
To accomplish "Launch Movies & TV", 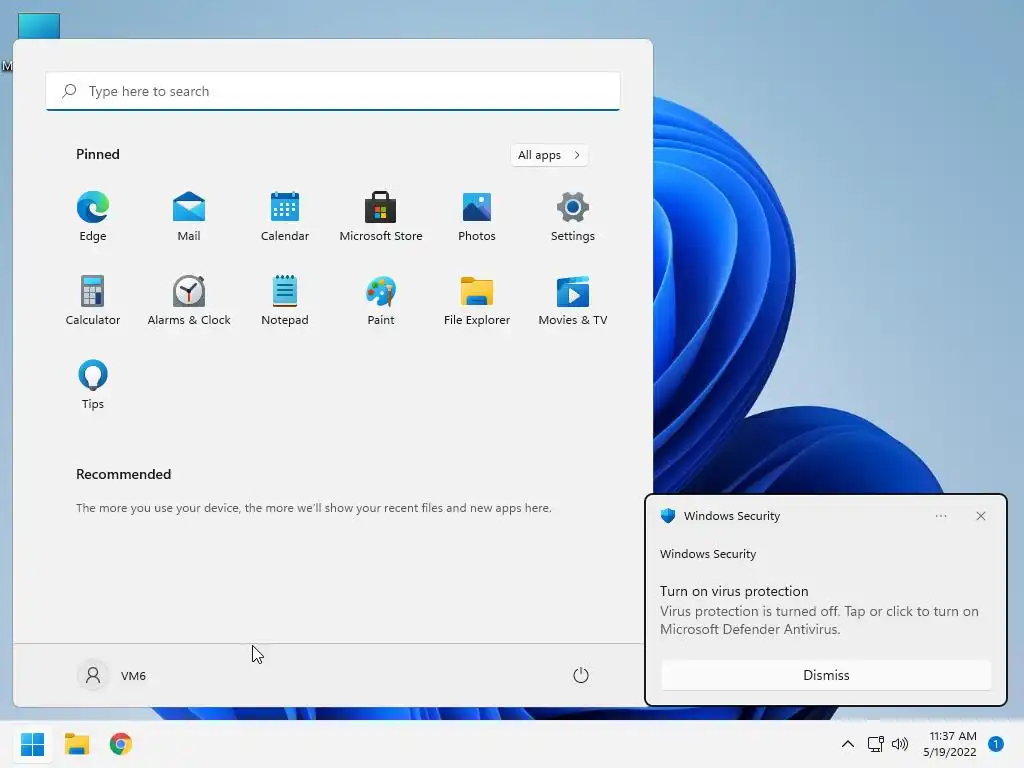I will pyautogui.click(x=573, y=301).
